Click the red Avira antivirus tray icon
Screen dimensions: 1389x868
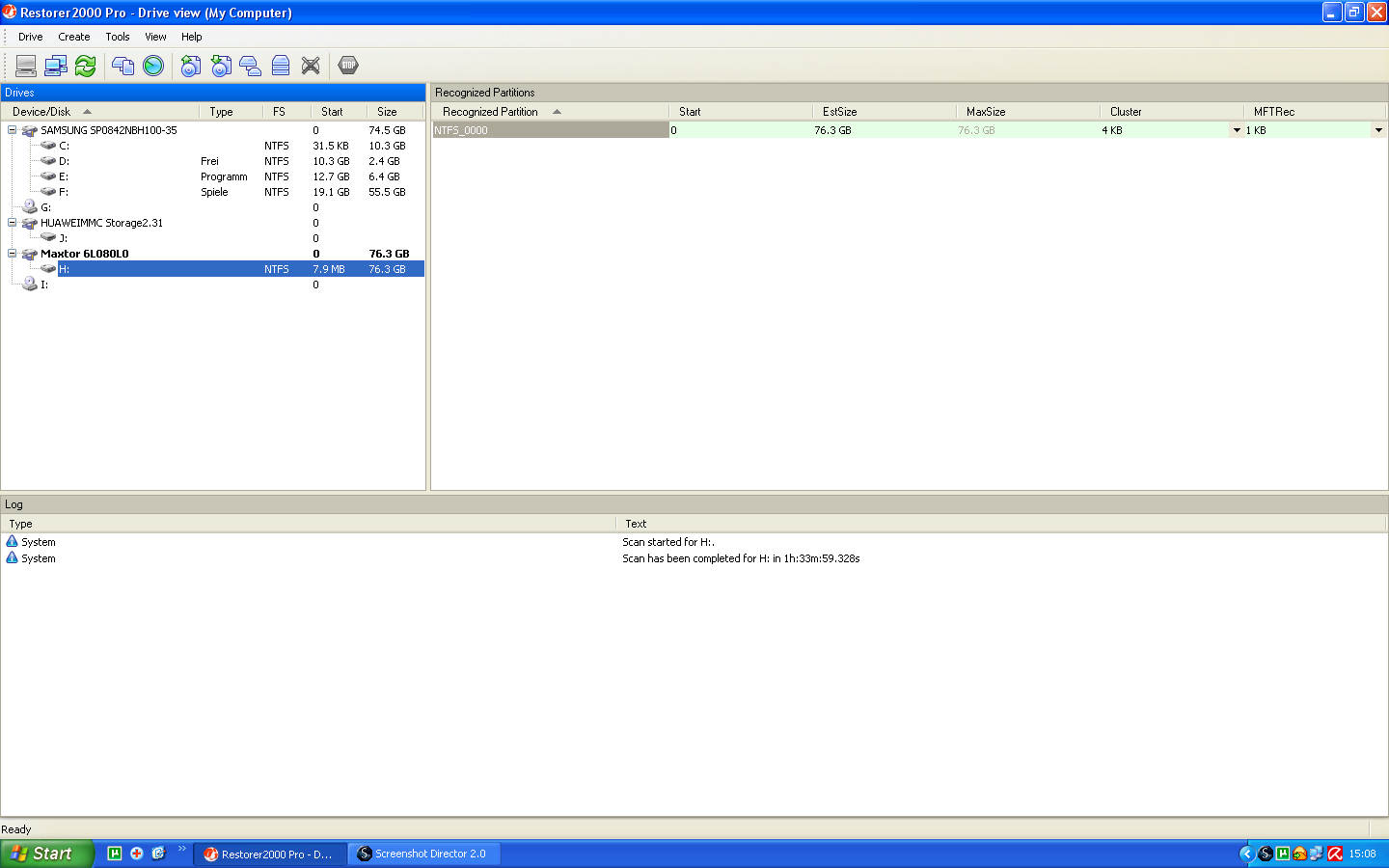click(1335, 854)
